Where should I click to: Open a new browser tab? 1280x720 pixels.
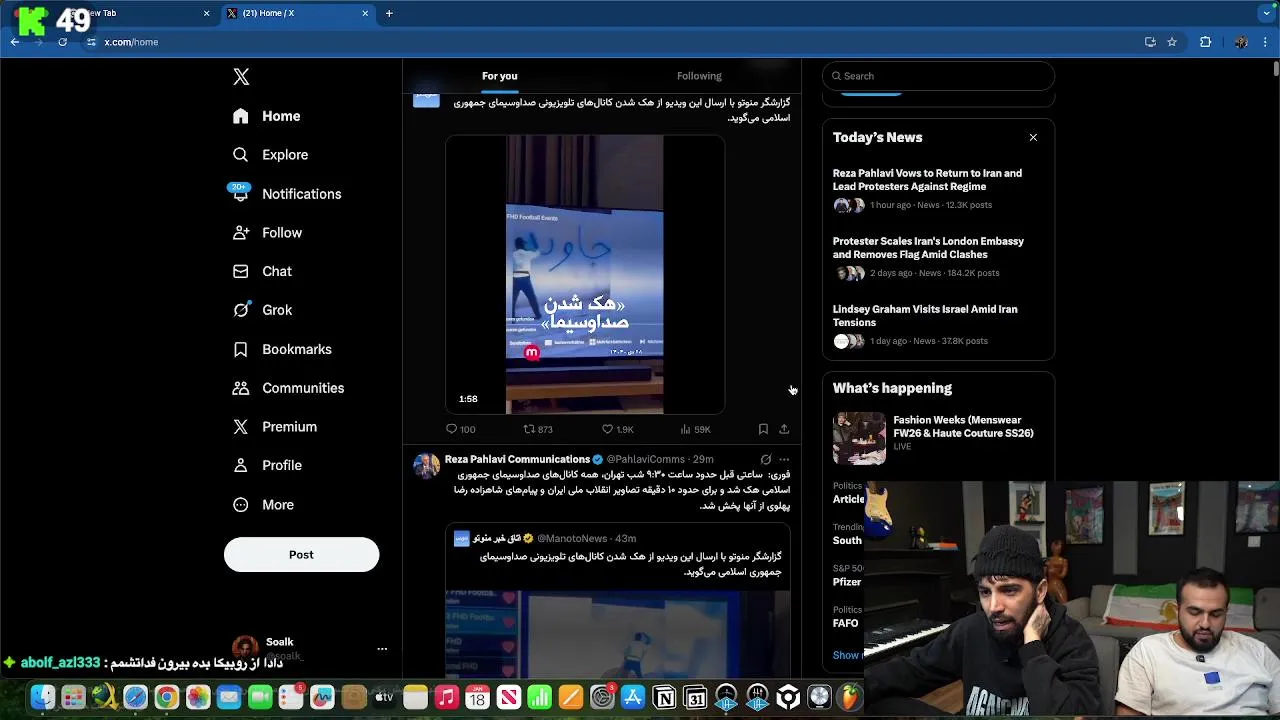click(x=389, y=13)
